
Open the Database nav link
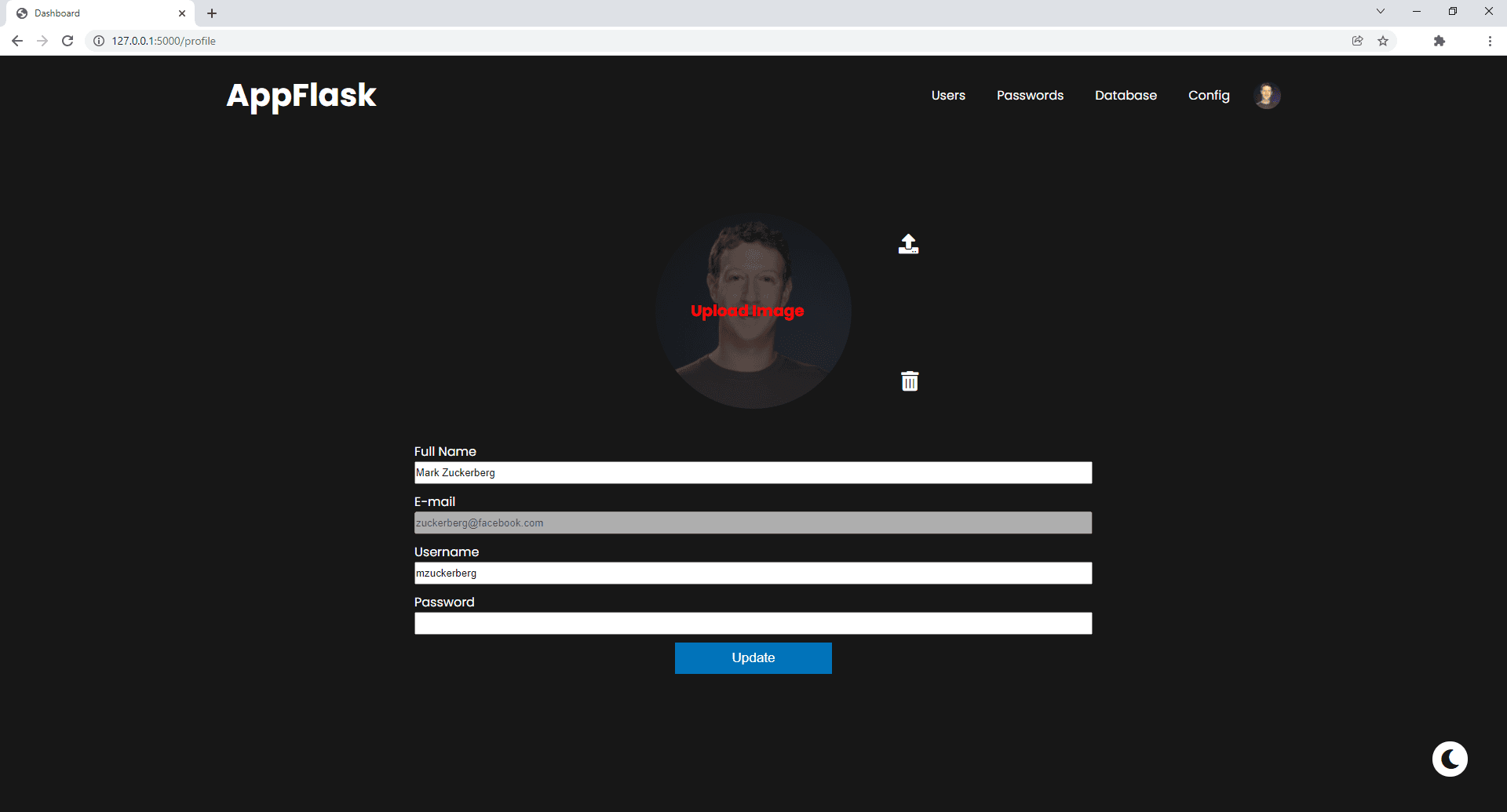tap(1126, 96)
